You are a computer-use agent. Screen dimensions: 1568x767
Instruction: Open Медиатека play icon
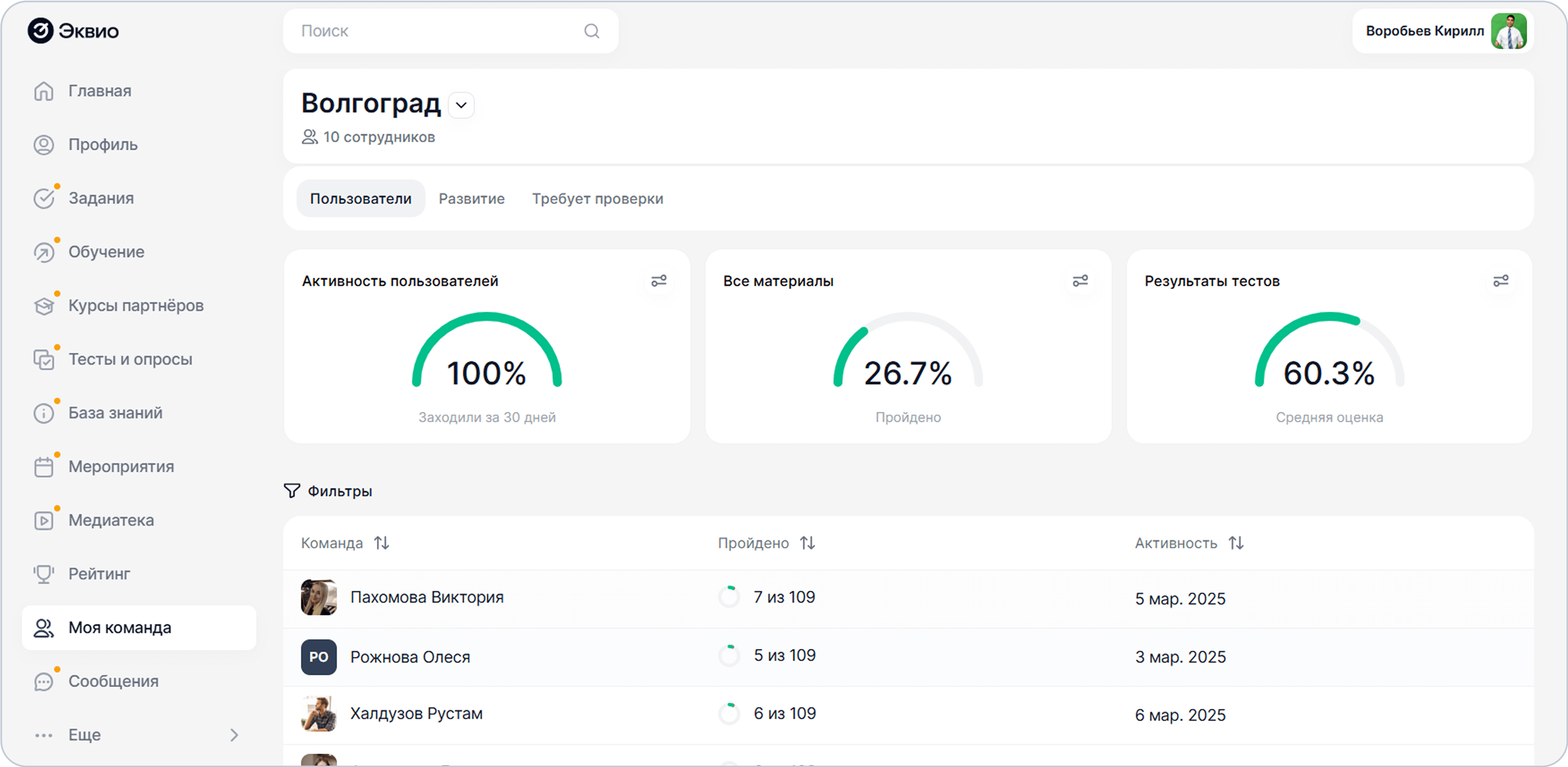coord(44,521)
